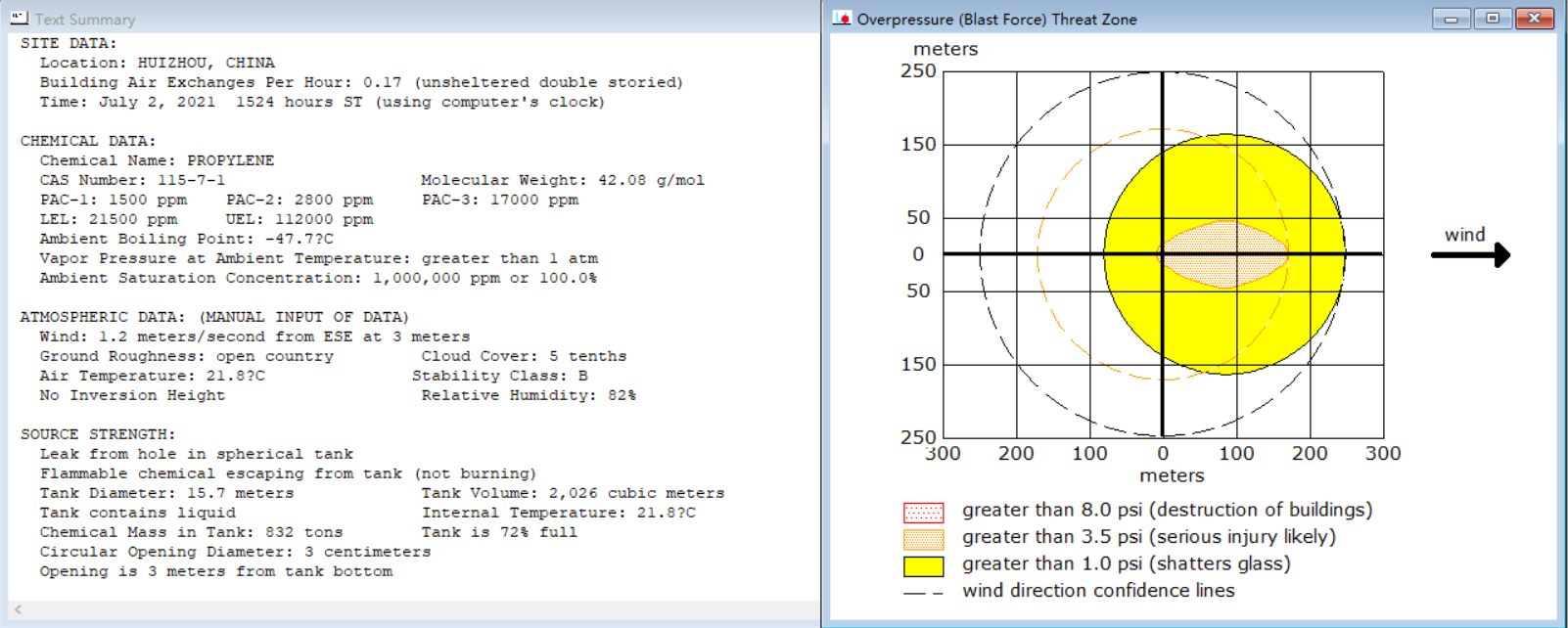Click 'Molecular Weight: 42.08 g/mol' text

563,180
